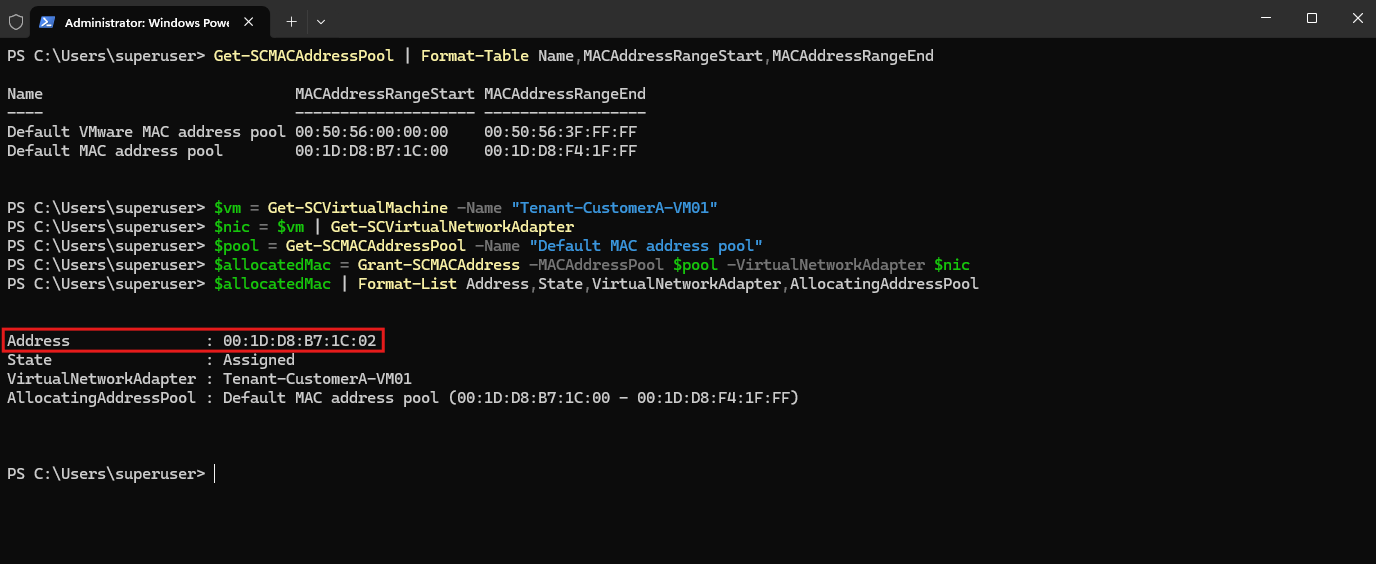Close the Administrator: Windows PowerShell tab
Screen dimensions: 1376x564
pyautogui.click(x=250, y=21)
